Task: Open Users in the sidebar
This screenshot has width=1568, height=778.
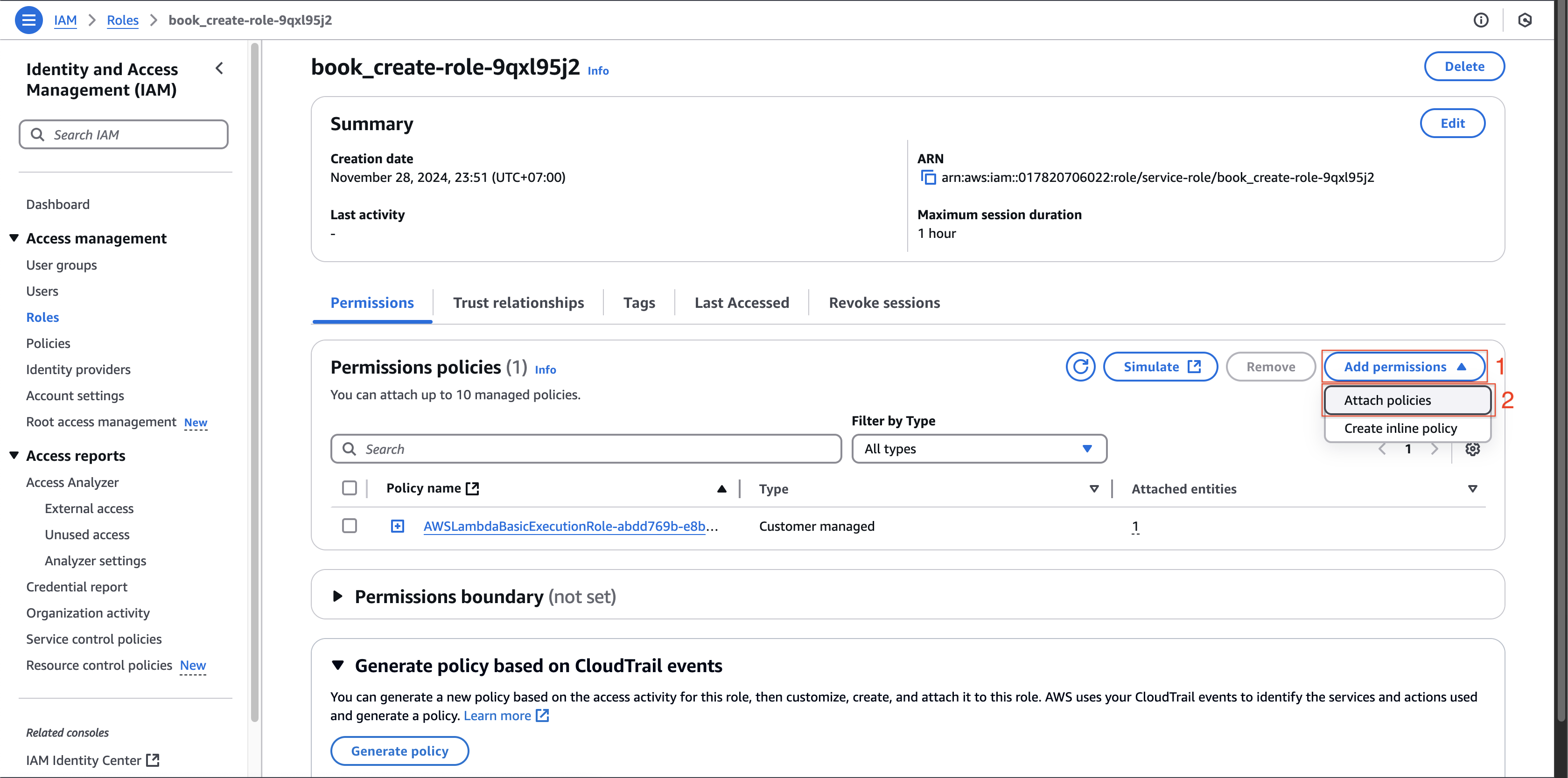Action: tap(42, 292)
